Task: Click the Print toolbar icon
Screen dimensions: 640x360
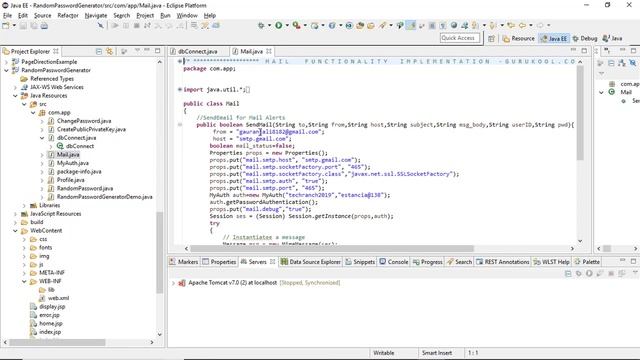Action: 44,26
